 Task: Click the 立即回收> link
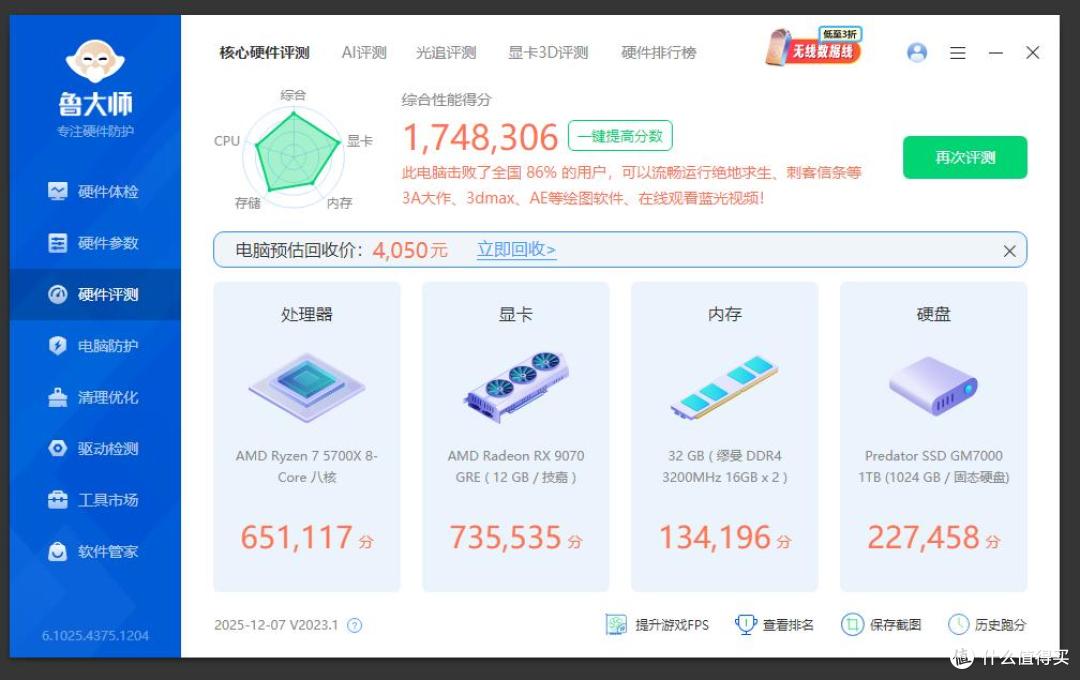517,249
